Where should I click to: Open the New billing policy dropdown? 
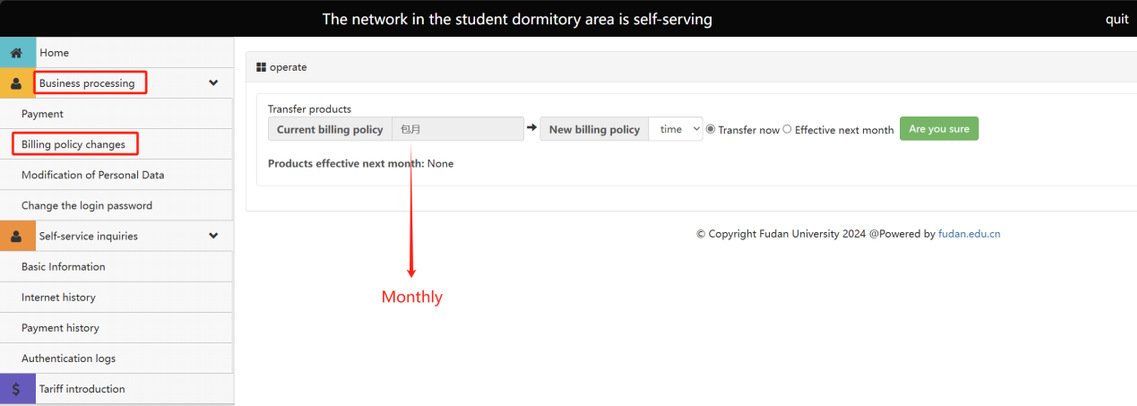click(x=675, y=129)
